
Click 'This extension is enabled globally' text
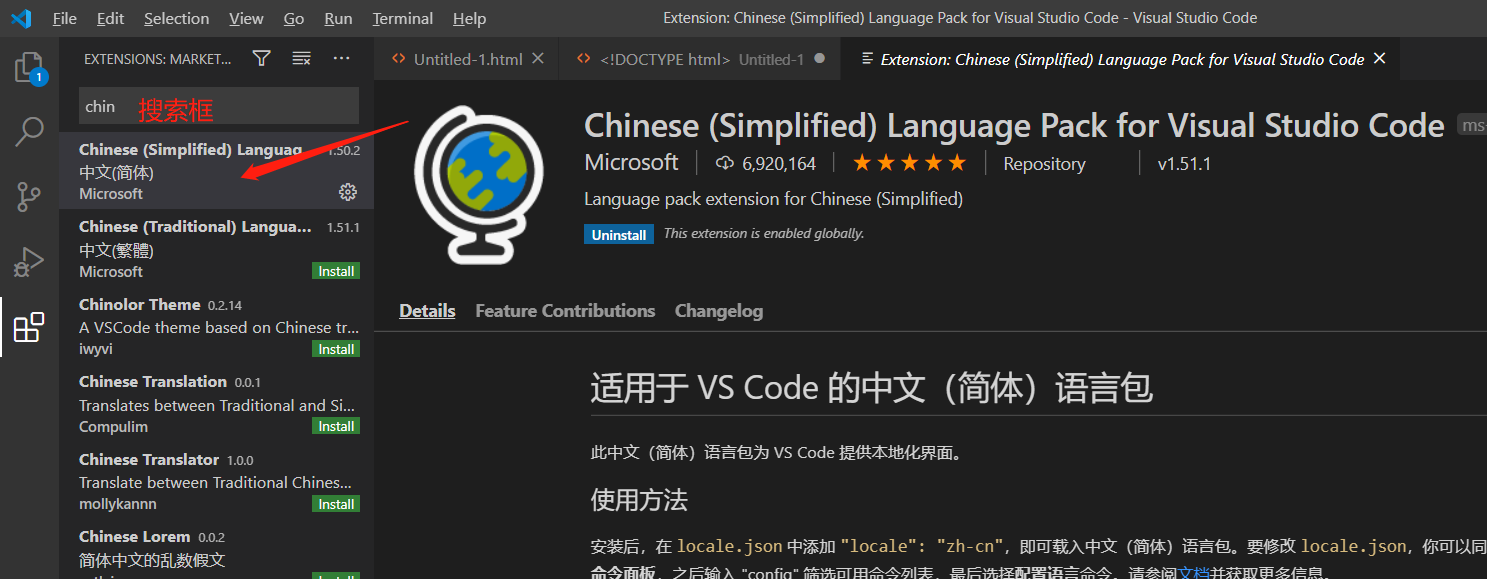click(x=764, y=233)
